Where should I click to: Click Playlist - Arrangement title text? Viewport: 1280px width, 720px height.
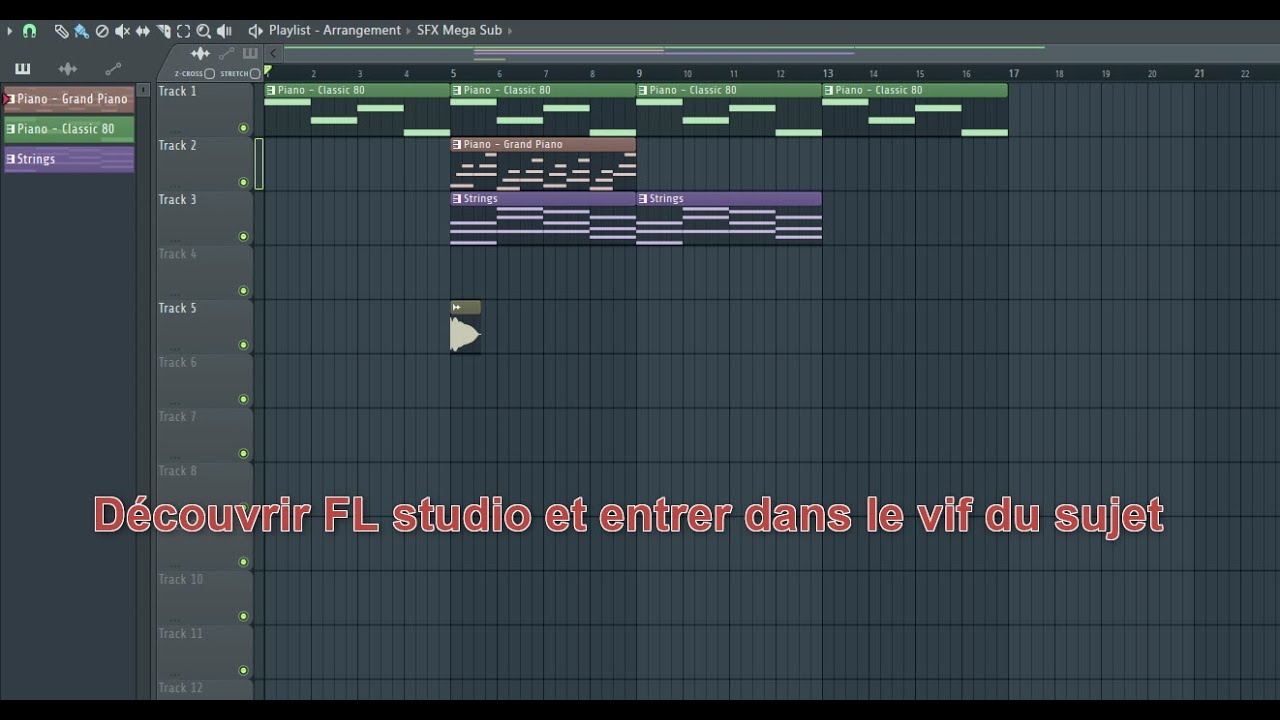[335, 31]
